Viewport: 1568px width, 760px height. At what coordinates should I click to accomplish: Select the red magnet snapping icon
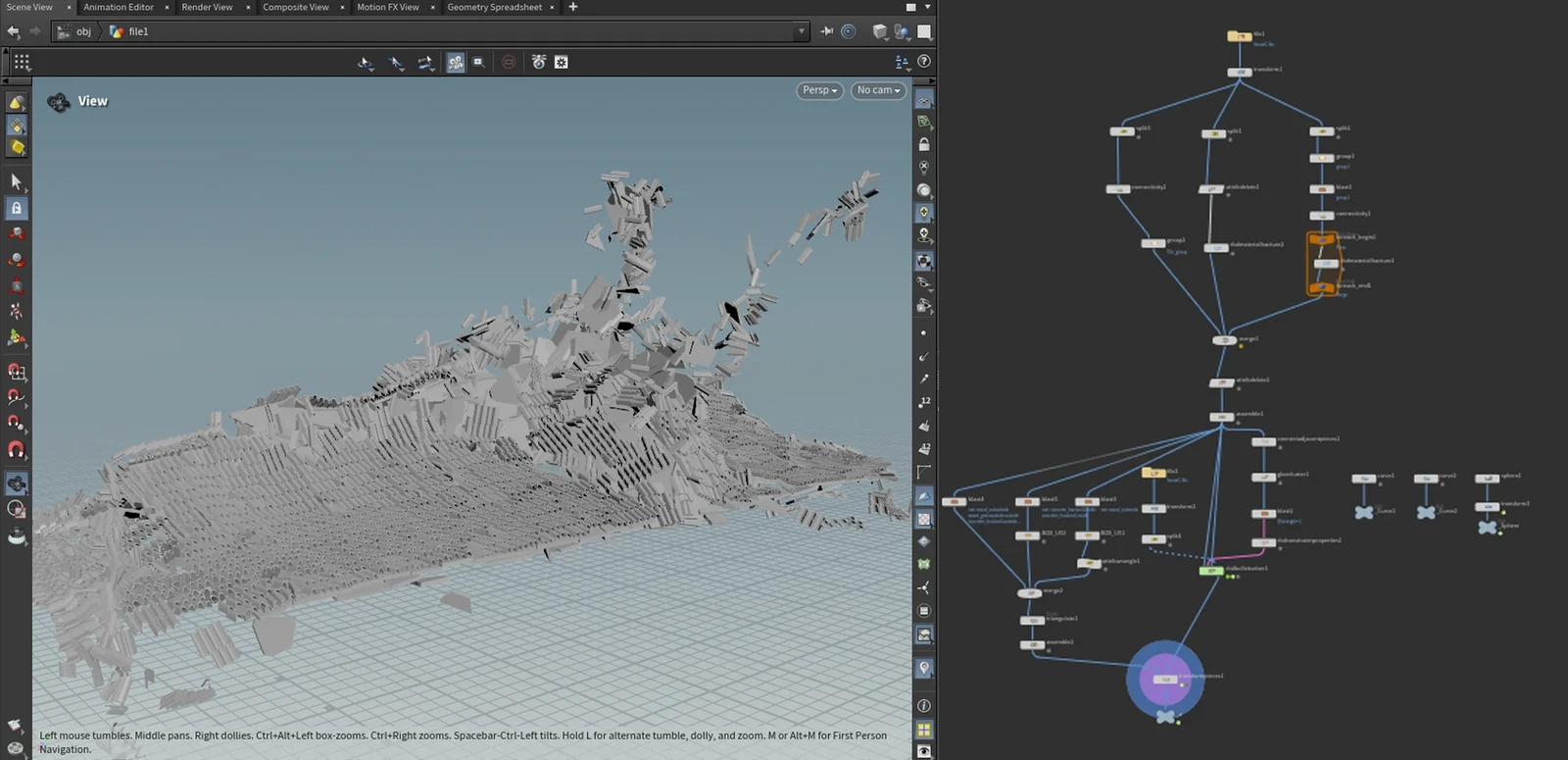click(x=17, y=449)
